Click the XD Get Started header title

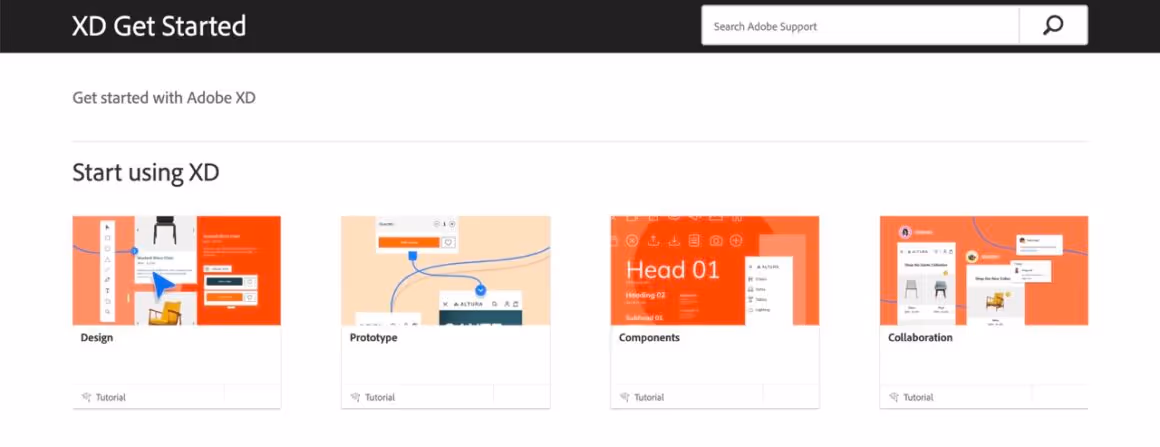coord(159,27)
